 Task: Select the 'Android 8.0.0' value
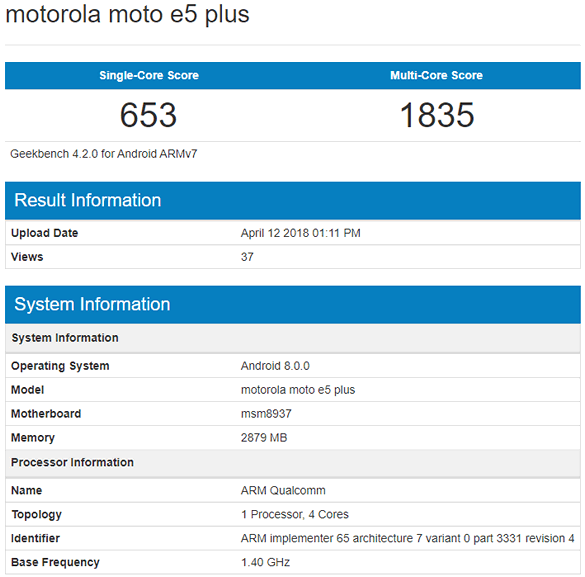click(x=275, y=366)
